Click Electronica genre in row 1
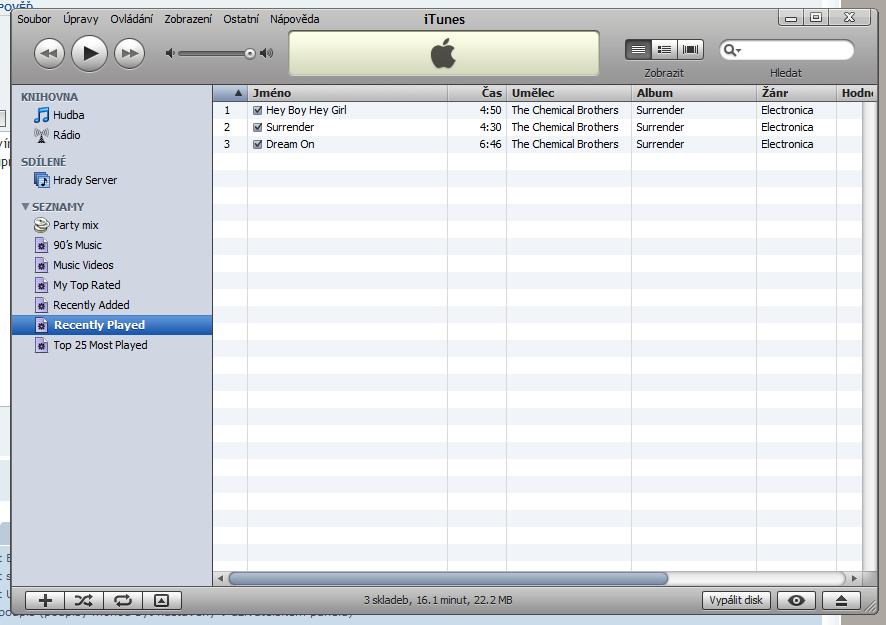The width and height of the screenshot is (886, 625). point(787,110)
